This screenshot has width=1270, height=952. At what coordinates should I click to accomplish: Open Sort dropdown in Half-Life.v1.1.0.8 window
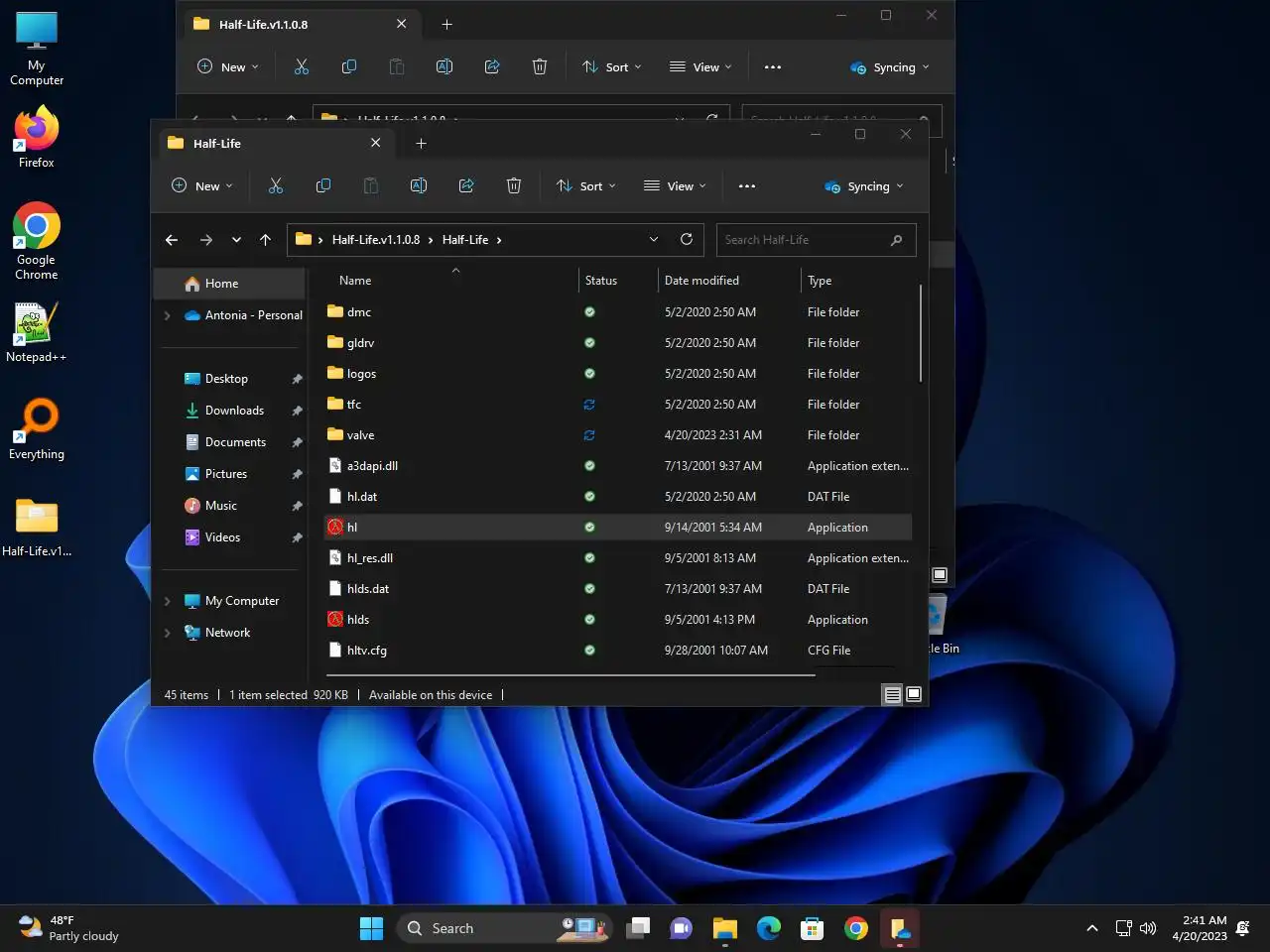coord(612,66)
